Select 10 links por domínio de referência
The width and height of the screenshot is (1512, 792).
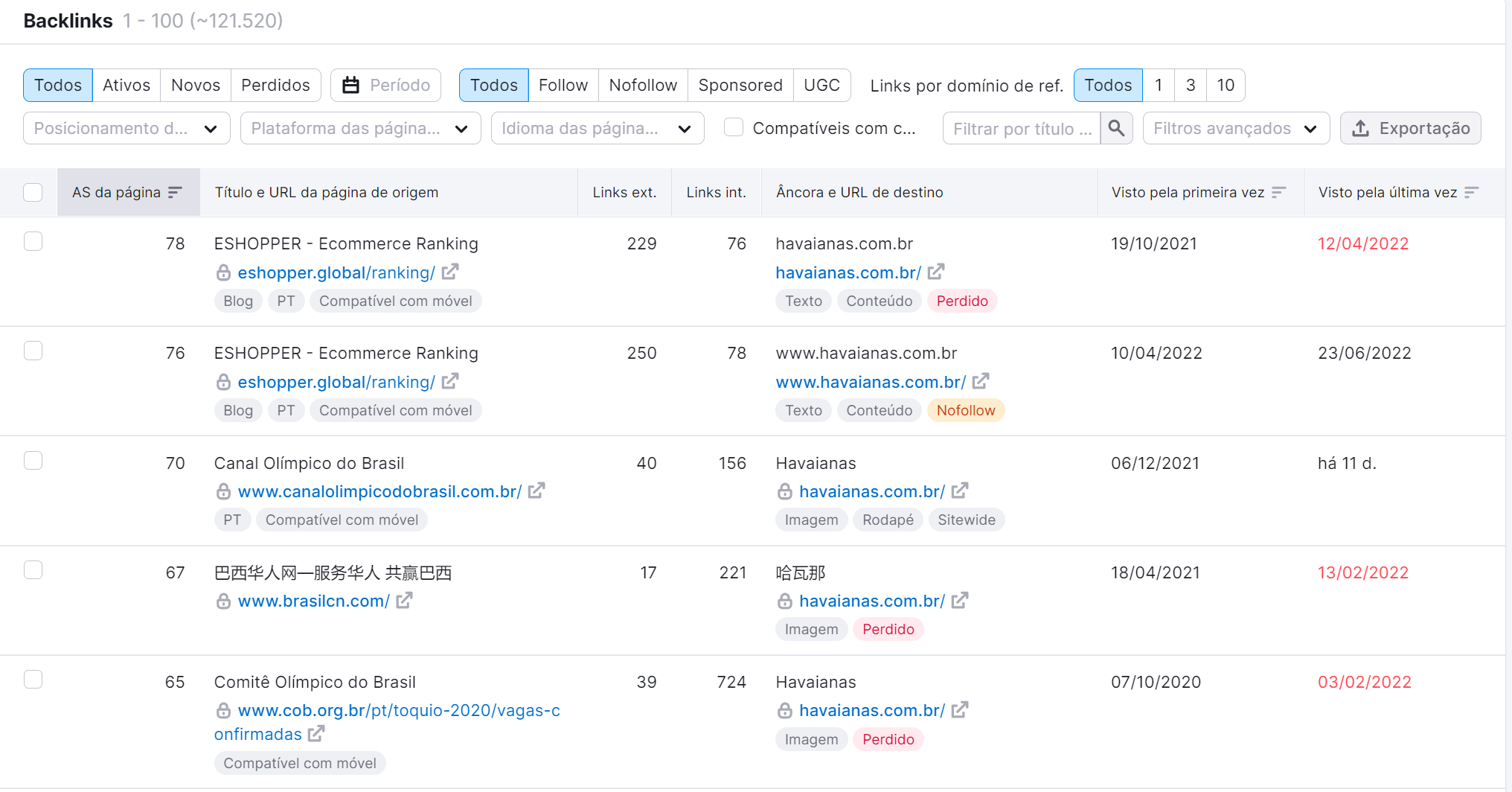click(1225, 85)
